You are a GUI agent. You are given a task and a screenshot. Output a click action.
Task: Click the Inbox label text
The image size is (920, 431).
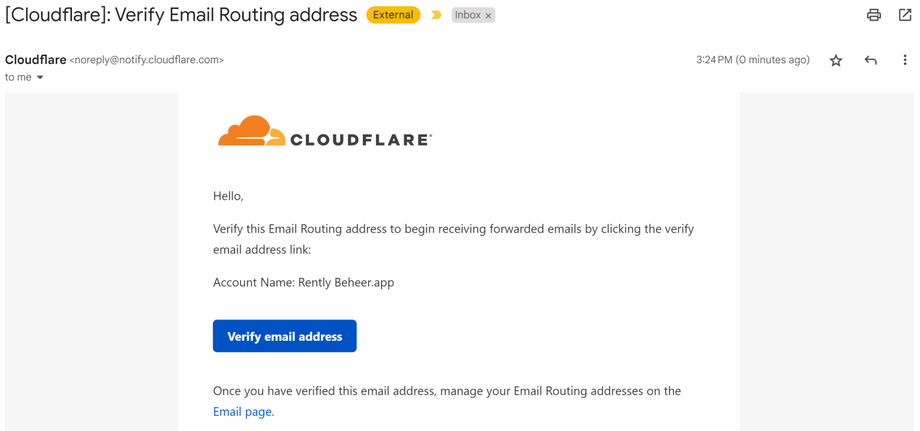[x=467, y=15]
